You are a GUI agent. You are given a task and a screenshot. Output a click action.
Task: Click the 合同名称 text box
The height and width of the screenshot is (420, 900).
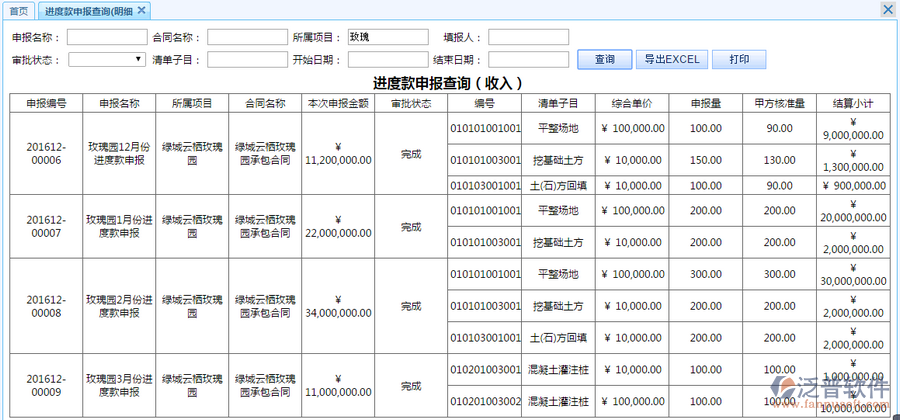pyautogui.click(x=247, y=37)
